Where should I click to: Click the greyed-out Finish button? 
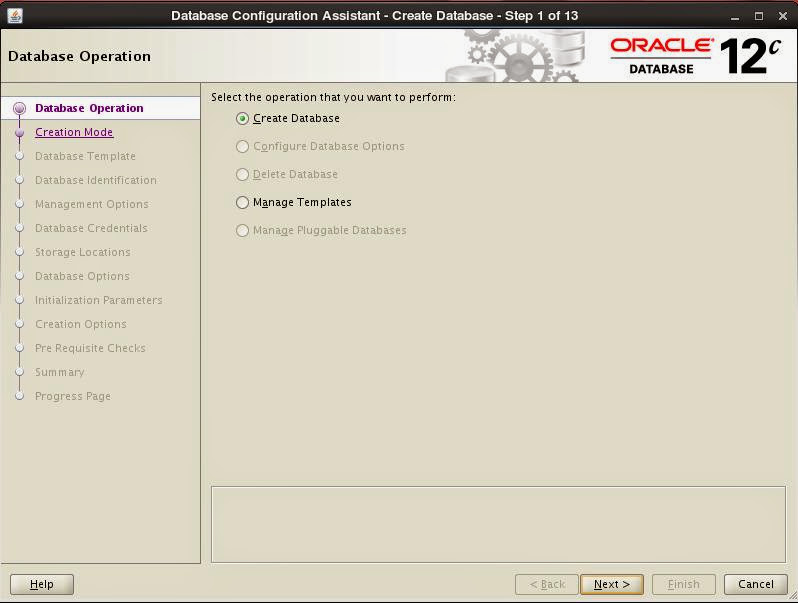[x=683, y=584]
